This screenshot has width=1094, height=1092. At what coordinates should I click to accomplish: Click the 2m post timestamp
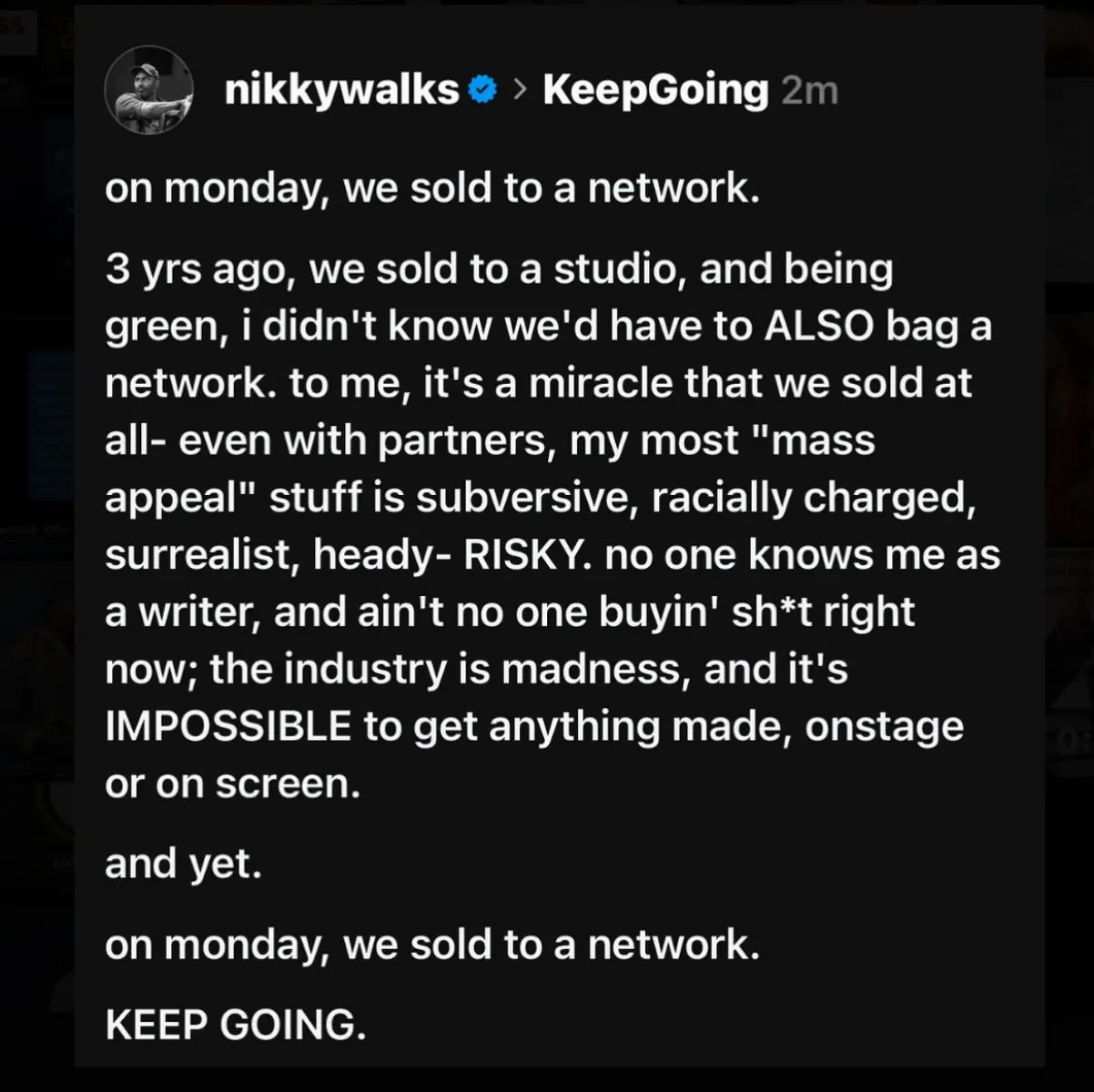tap(808, 90)
